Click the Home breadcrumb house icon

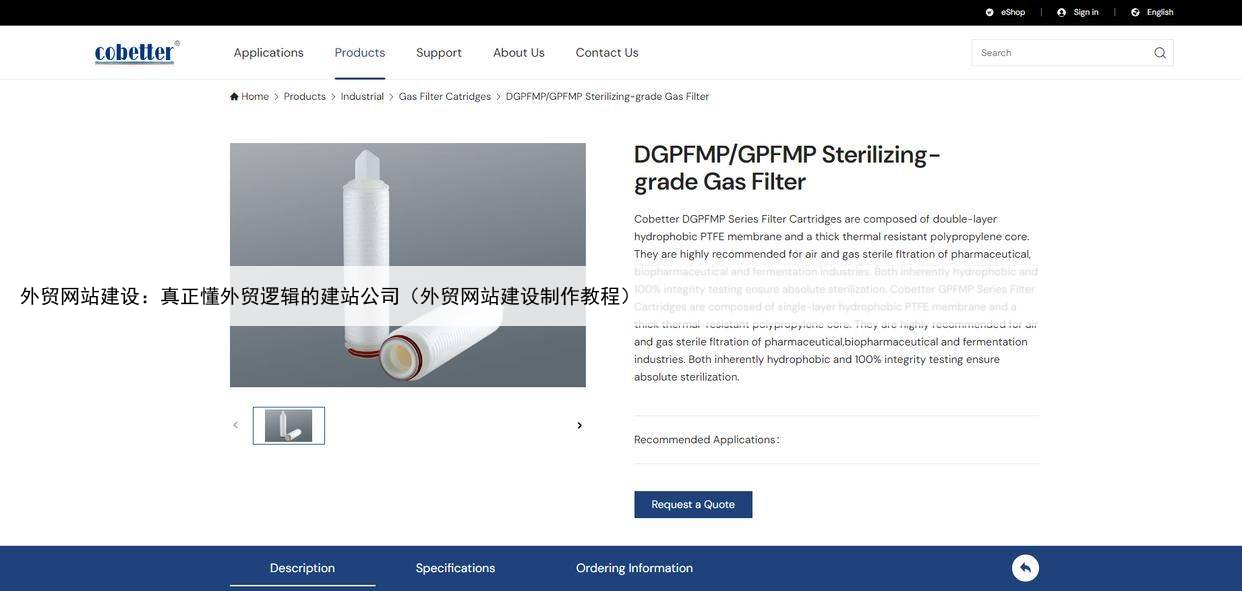pos(234,97)
